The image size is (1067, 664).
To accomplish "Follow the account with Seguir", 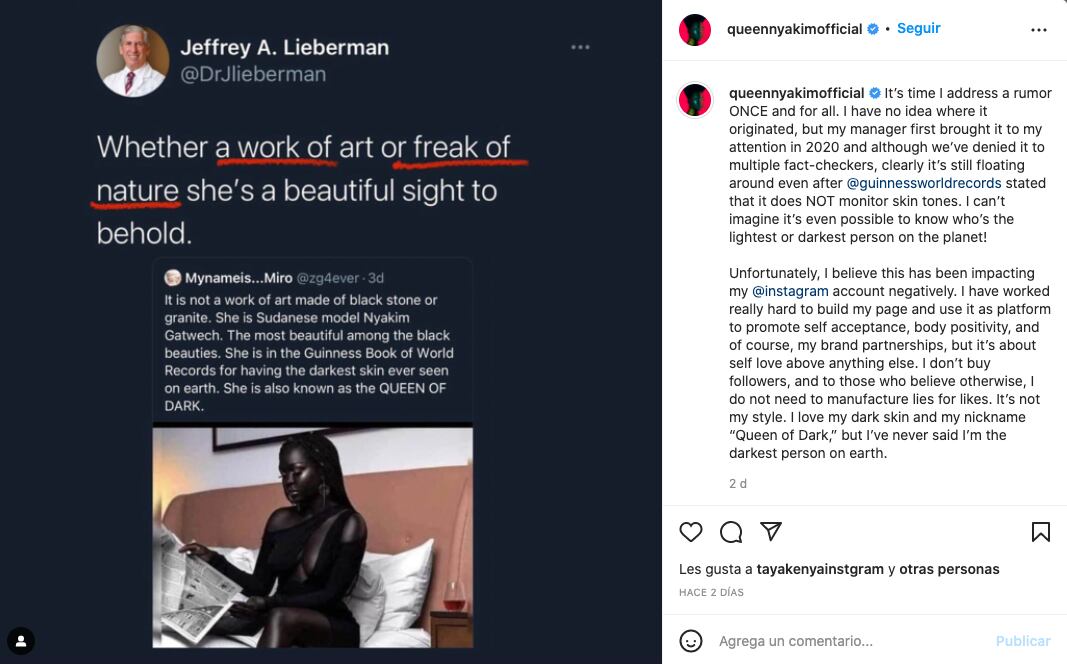I will tap(918, 29).
